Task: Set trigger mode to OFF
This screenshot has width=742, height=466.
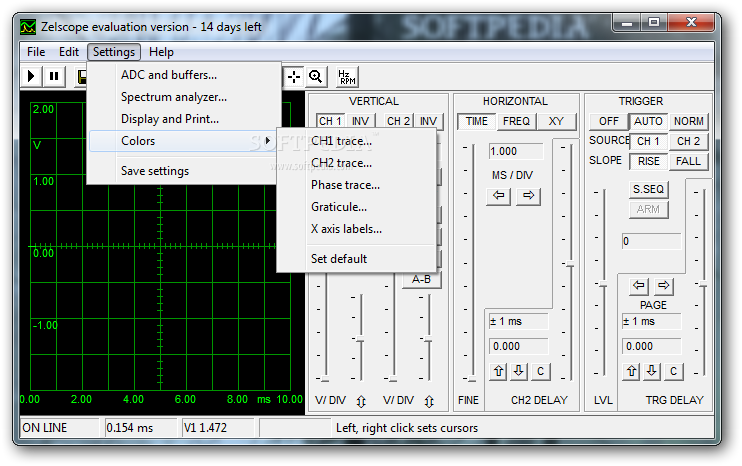Action: [609, 122]
